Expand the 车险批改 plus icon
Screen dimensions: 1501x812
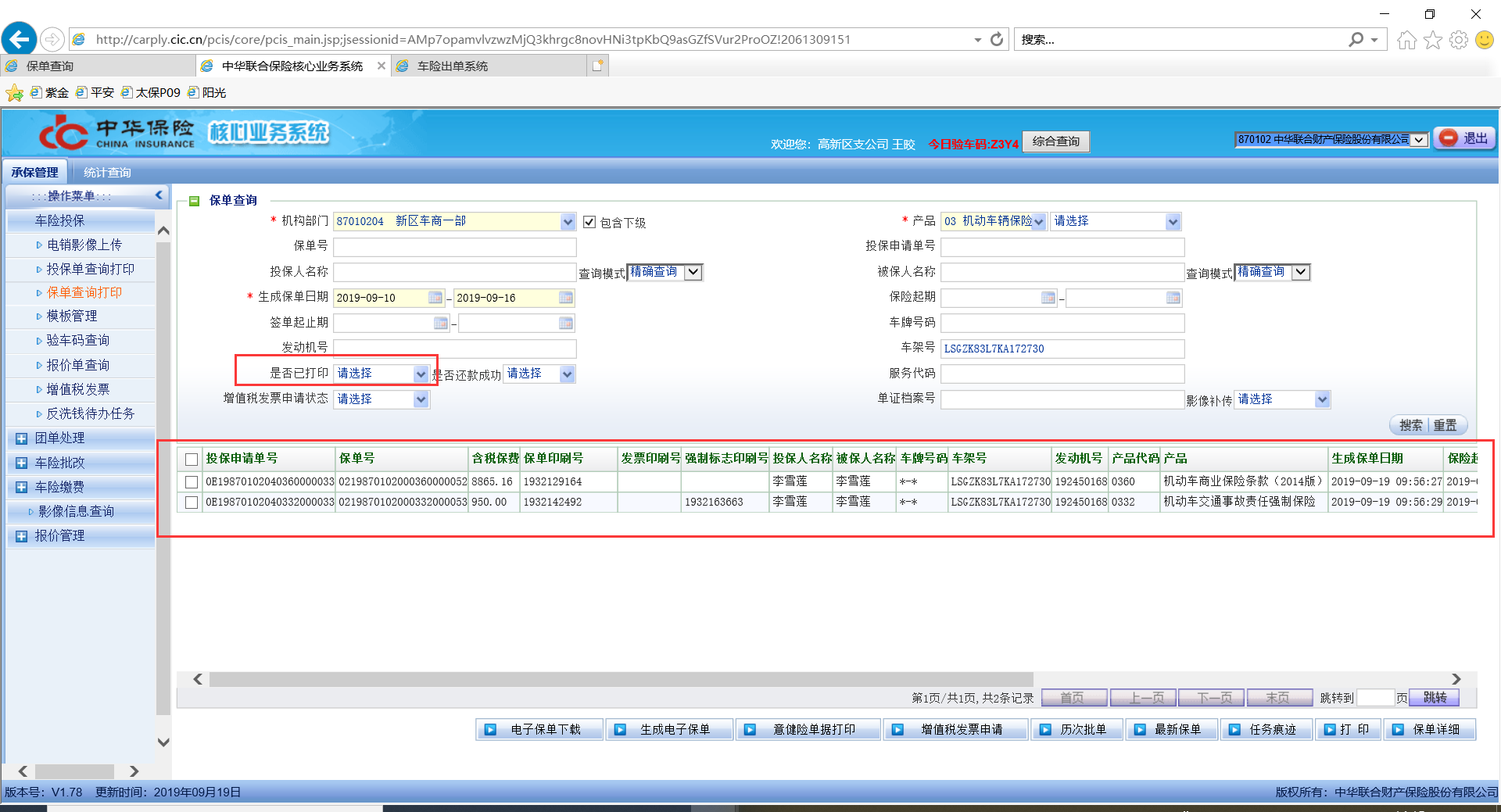tap(21, 463)
